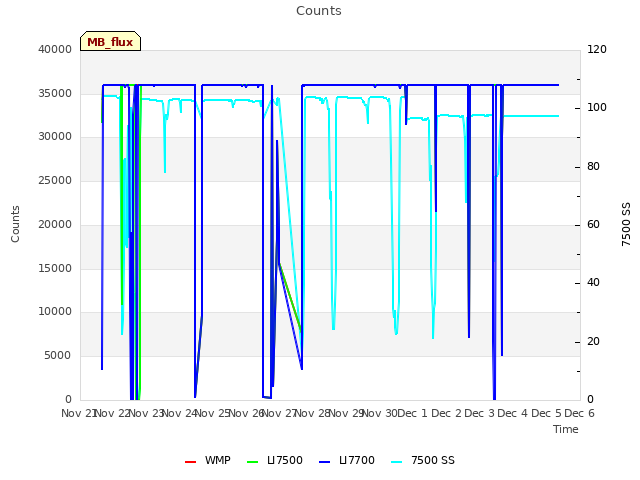Viewport: 640px width, 480px height.
Task: Click the blue LI7700 legend swatch
Action: click(324, 462)
